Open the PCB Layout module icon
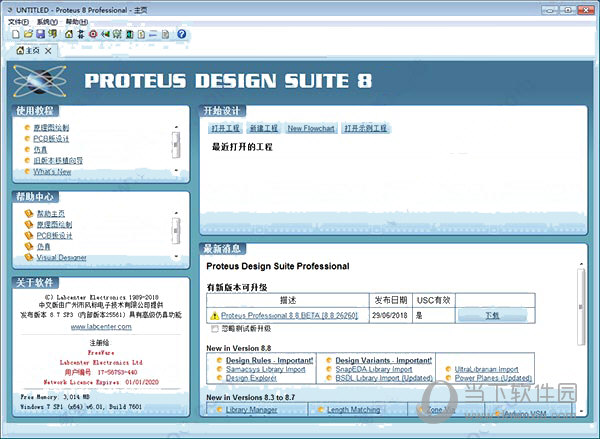Image resolution: width=600 pixels, height=439 pixels. (x=93, y=34)
